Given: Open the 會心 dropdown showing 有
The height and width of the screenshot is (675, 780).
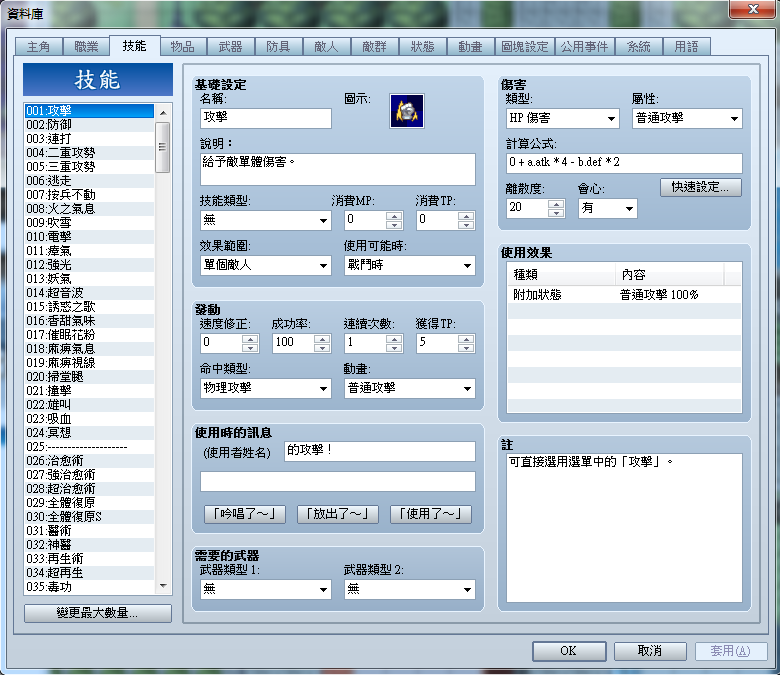Looking at the screenshot, I should pyautogui.click(x=607, y=208).
